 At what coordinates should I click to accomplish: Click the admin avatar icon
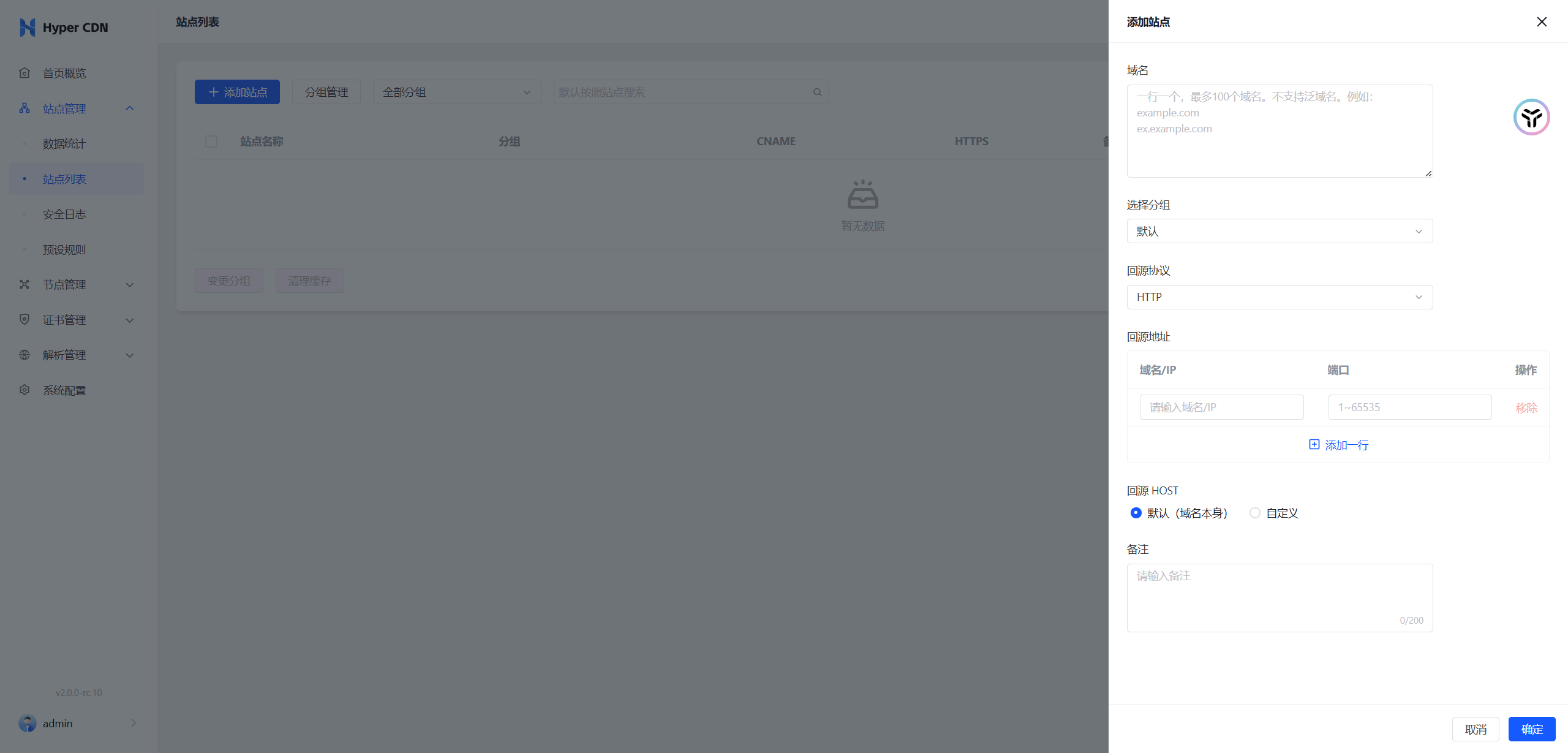pos(27,723)
